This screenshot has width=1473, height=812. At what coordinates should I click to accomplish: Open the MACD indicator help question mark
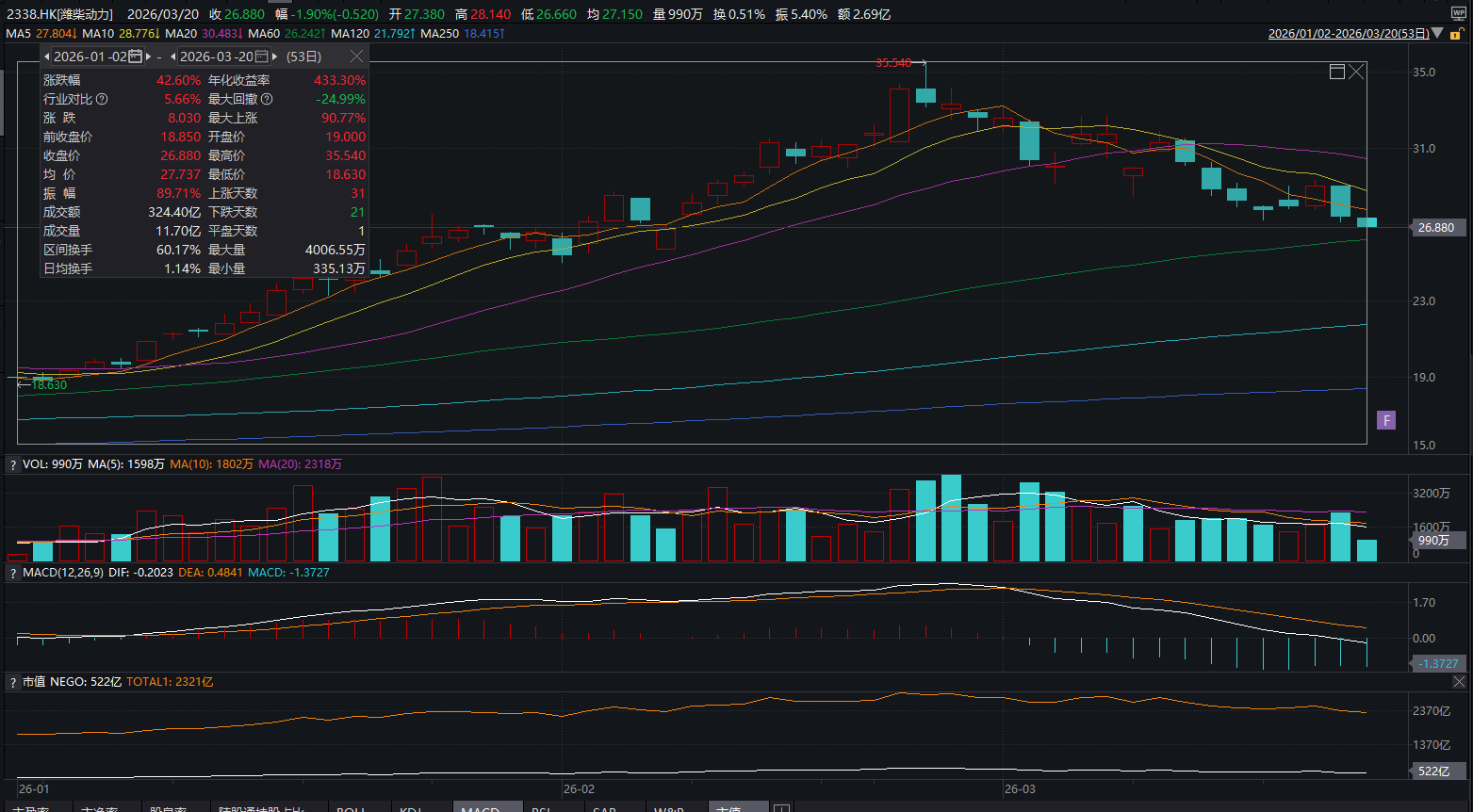tap(12, 573)
